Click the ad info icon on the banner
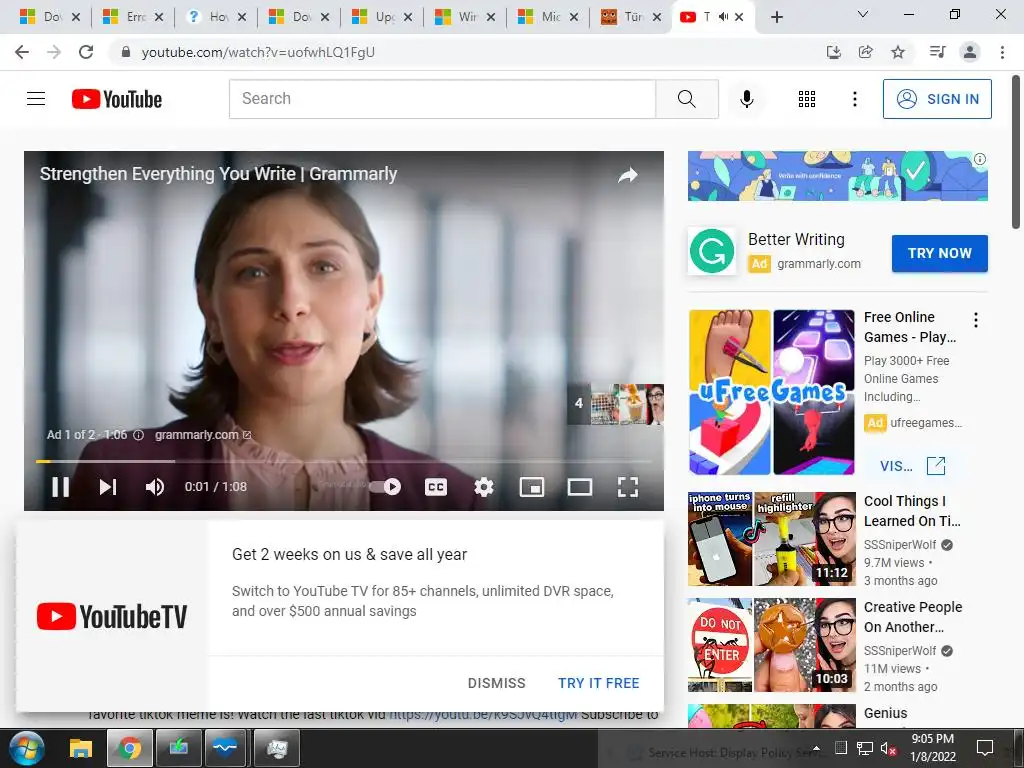 click(x=980, y=159)
